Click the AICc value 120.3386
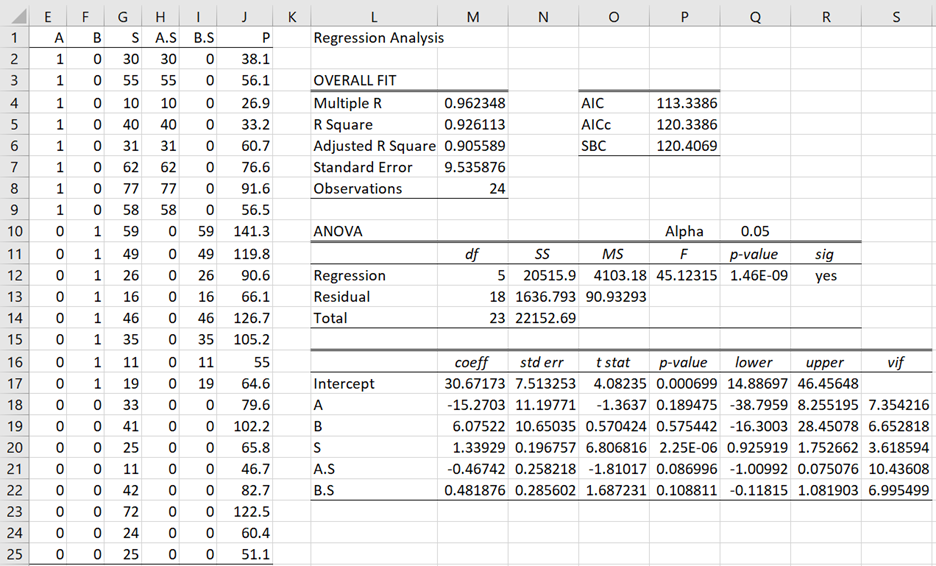Screen dimensions: 936x566 [x=686, y=124]
